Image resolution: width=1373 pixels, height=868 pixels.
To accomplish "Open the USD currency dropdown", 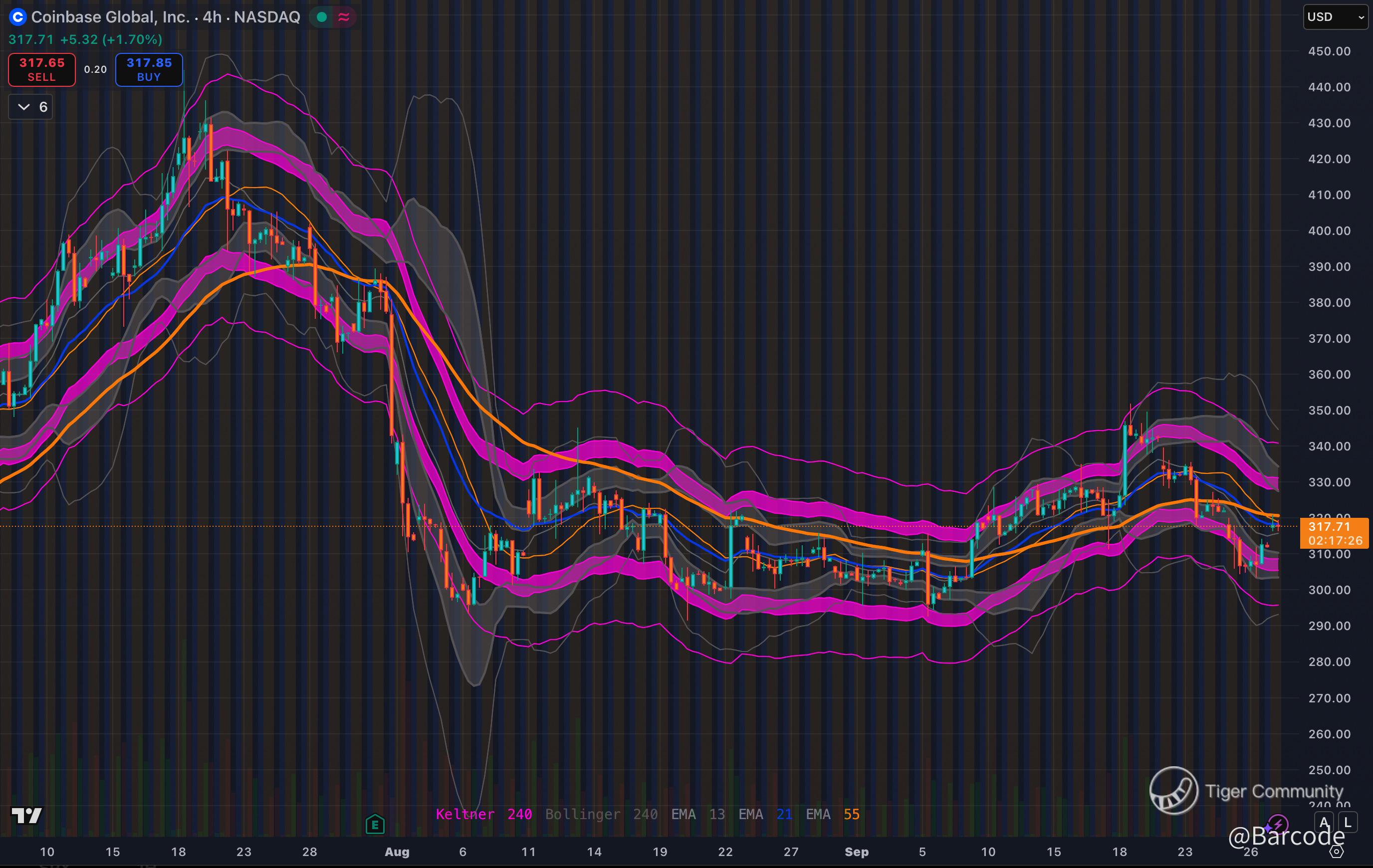I will point(1335,17).
